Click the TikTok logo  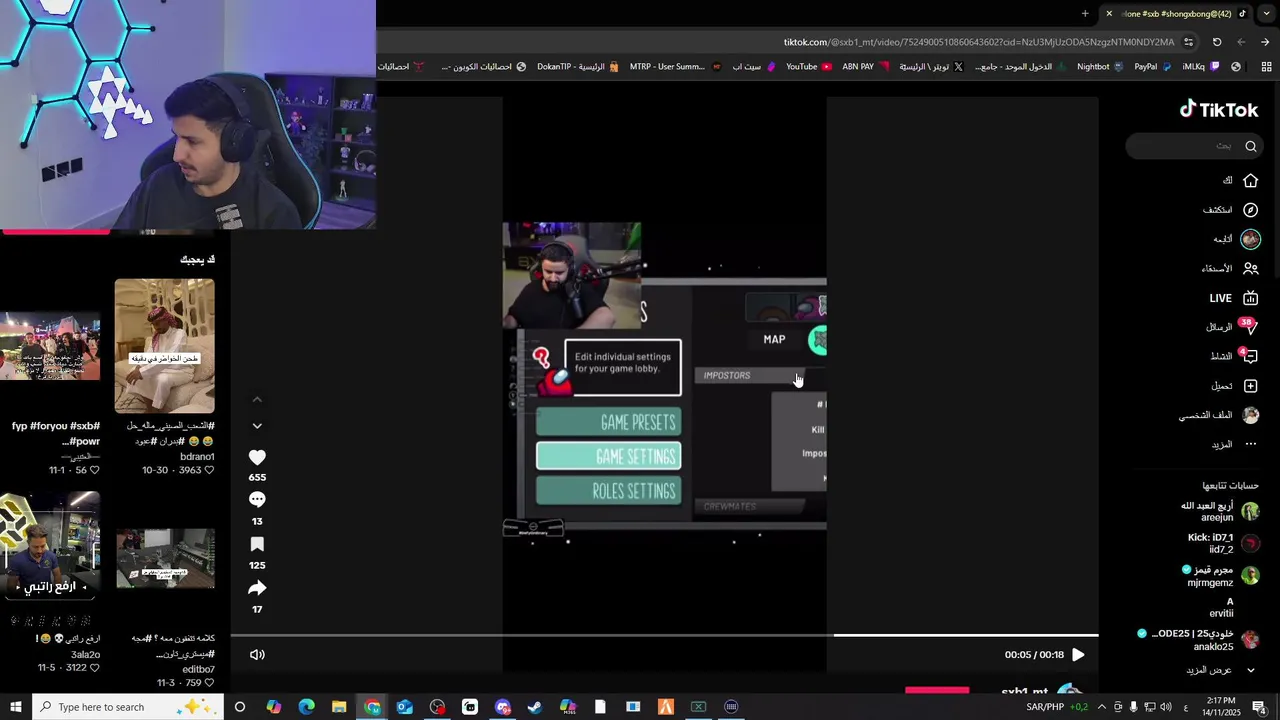click(1219, 109)
